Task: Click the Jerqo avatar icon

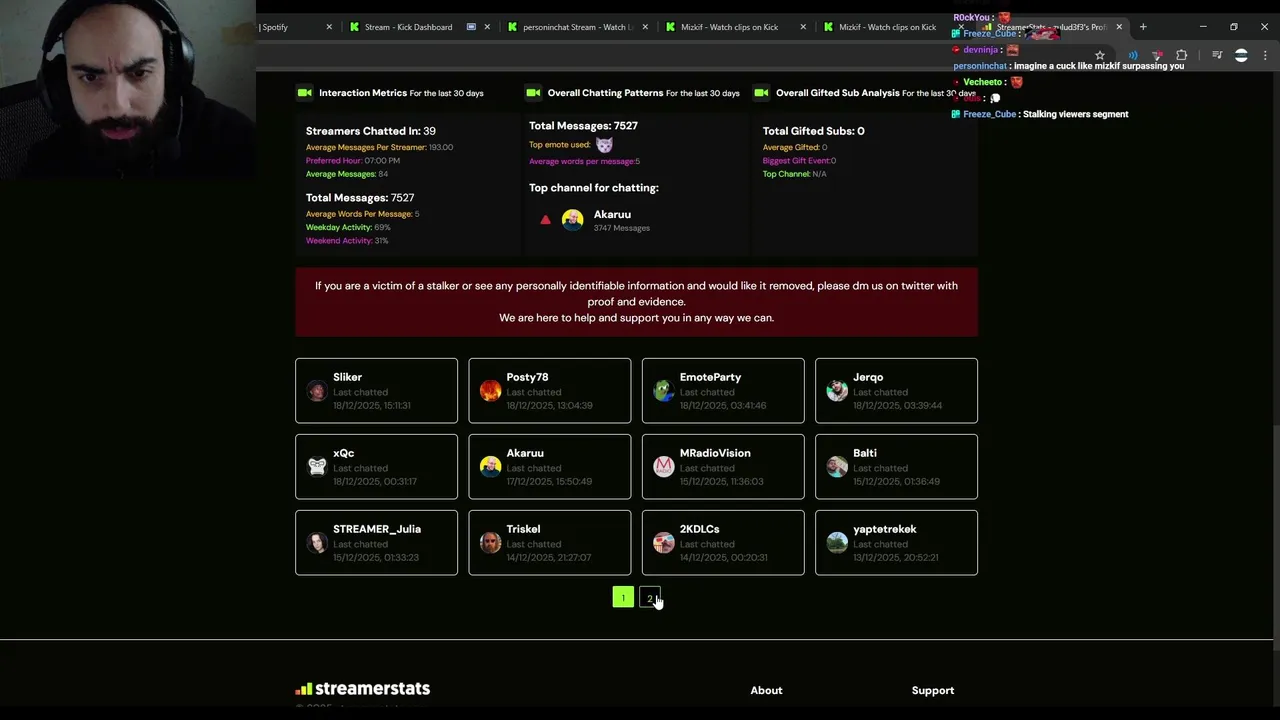Action: (x=837, y=391)
